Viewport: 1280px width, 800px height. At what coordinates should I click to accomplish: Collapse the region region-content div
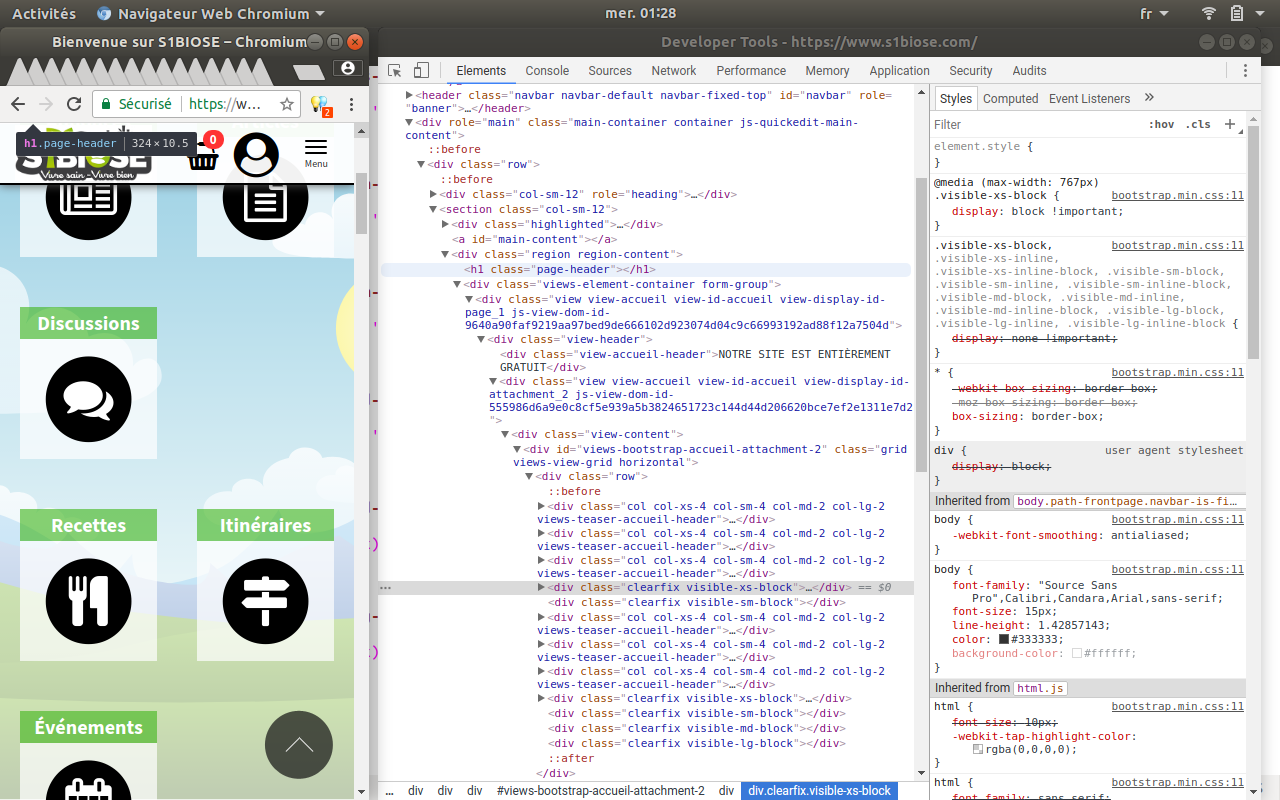445,254
